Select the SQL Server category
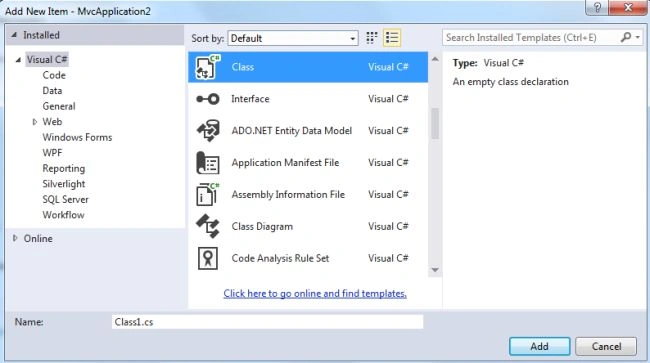The height and width of the screenshot is (363, 650). [65, 200]
